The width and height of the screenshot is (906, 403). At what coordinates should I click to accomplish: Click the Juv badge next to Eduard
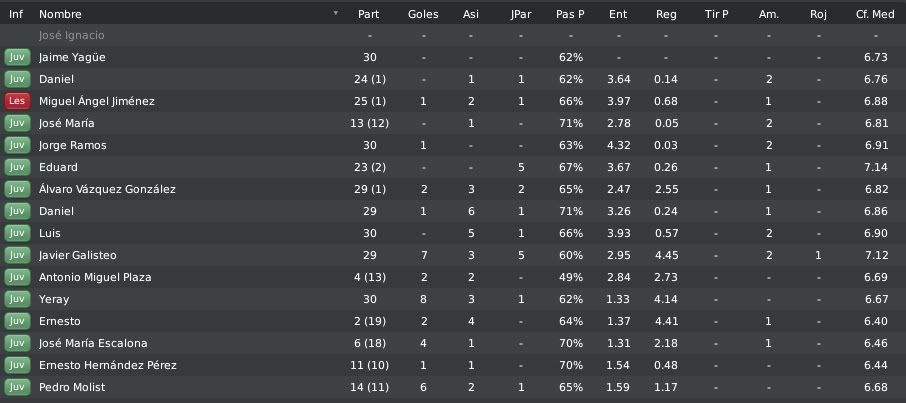[x=17, y=167]
